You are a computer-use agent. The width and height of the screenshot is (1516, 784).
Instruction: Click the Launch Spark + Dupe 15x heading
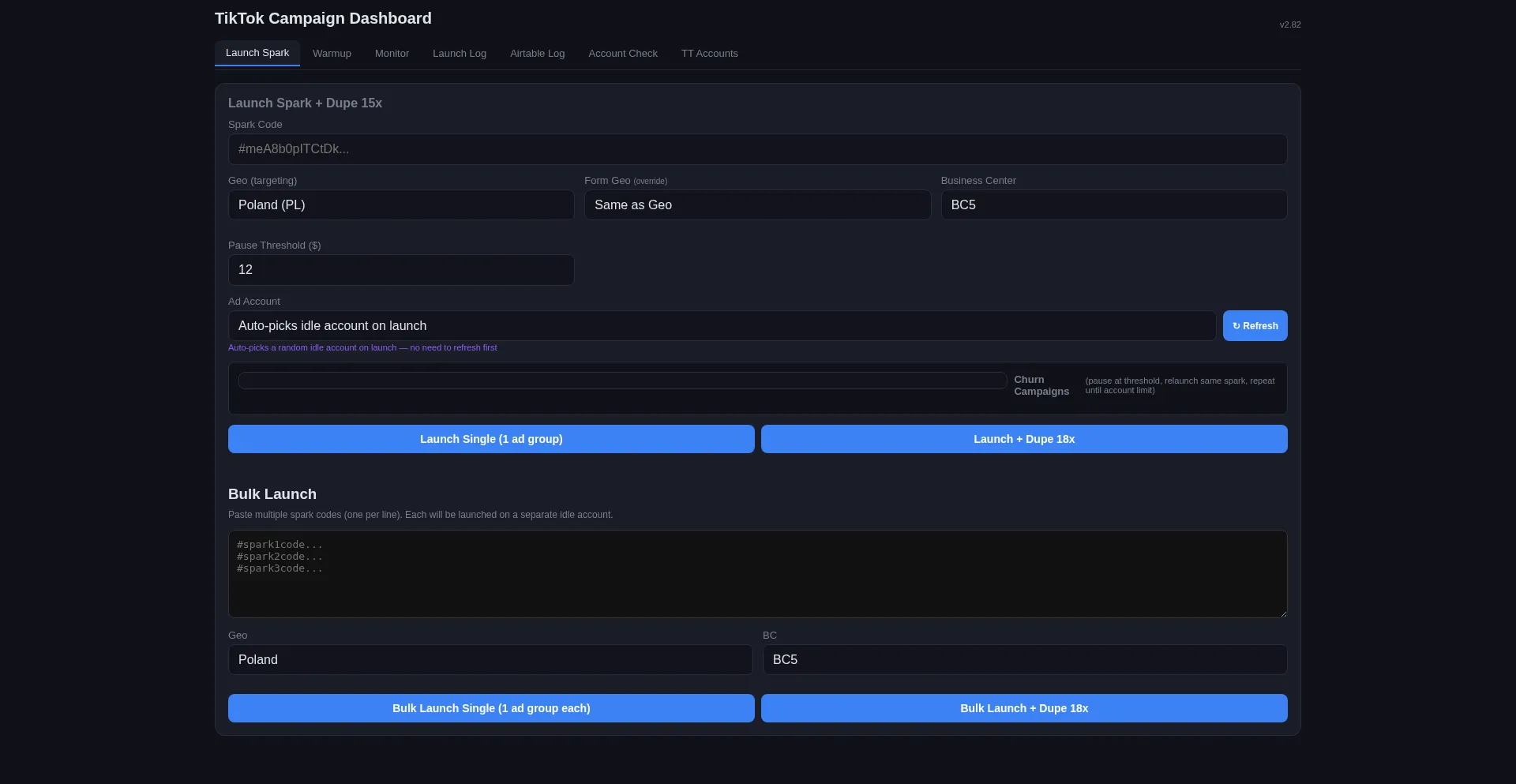click(x=305, y=103)
